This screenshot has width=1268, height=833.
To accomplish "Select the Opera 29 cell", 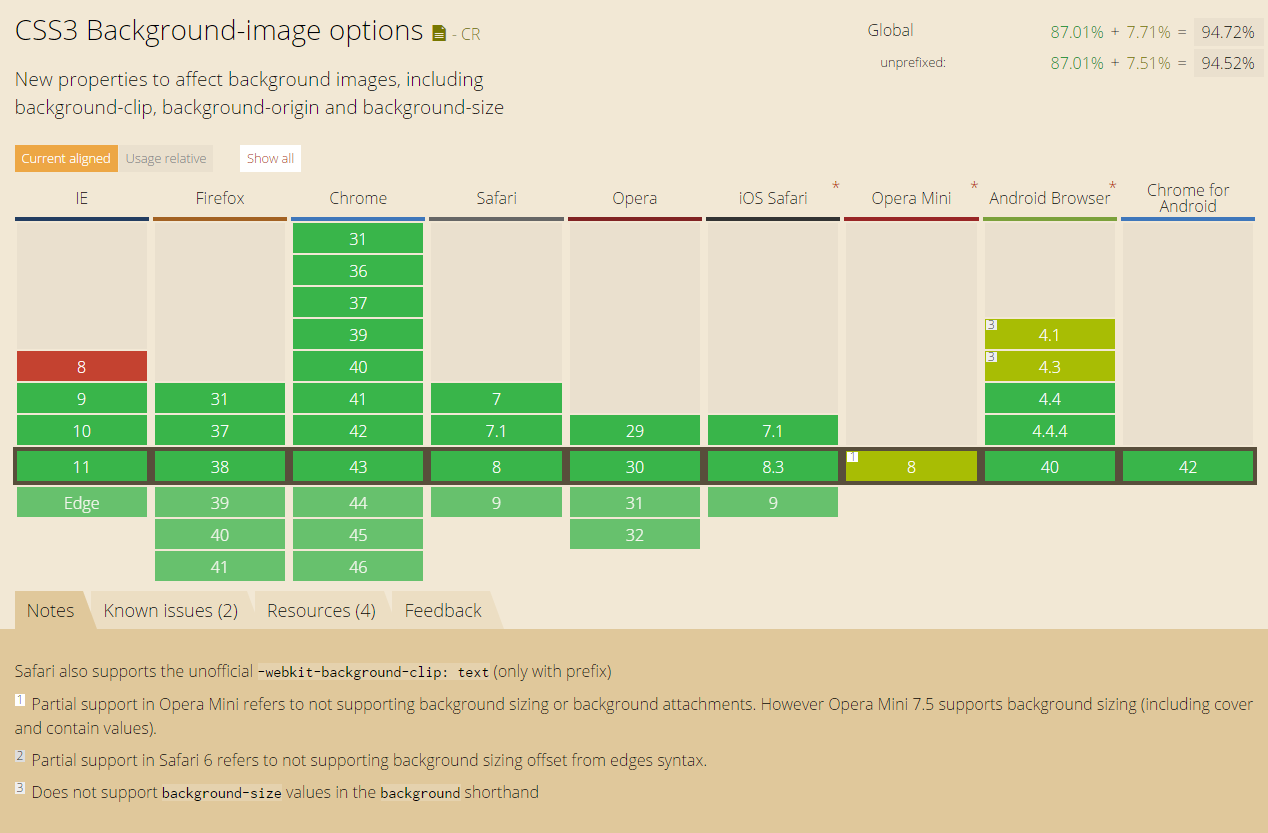I will pyautogui.click(x=634, y=431).
